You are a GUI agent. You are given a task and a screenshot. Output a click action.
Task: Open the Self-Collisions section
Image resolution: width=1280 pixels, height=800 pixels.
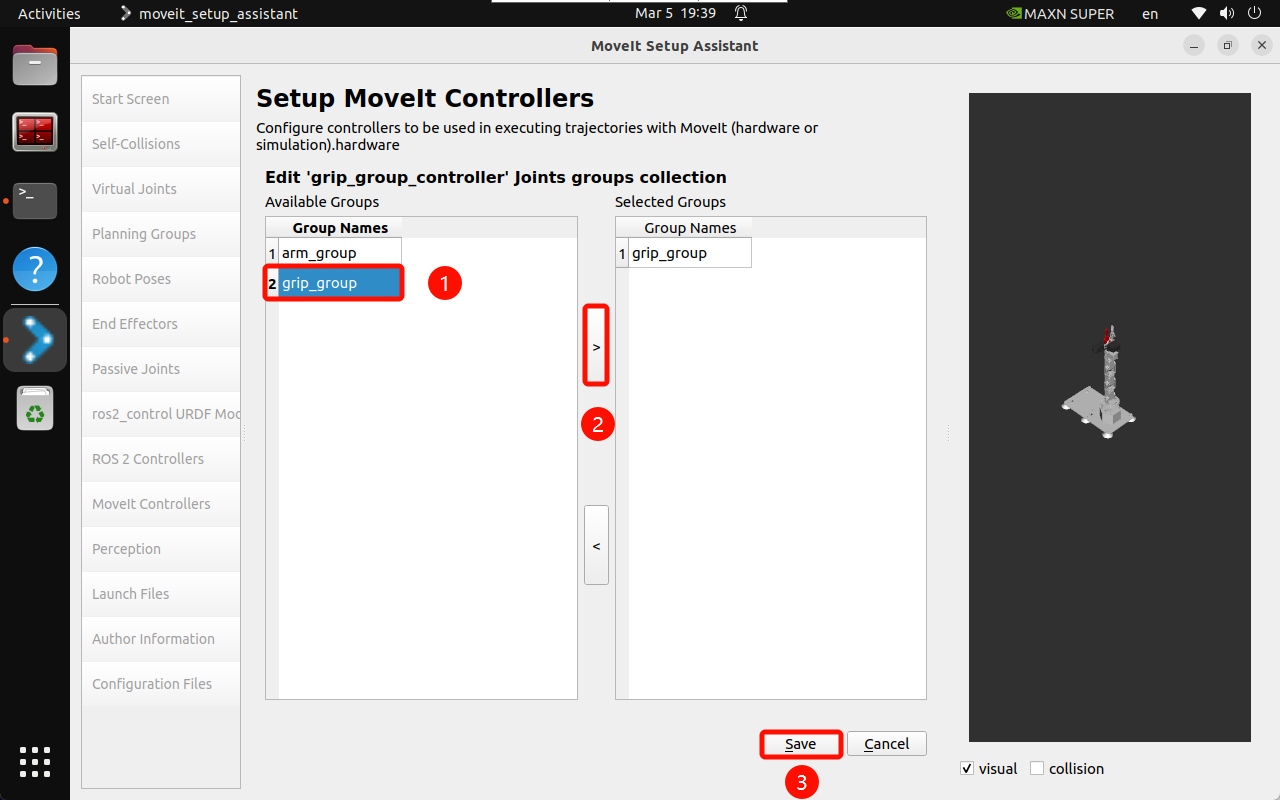click(161, 144)
